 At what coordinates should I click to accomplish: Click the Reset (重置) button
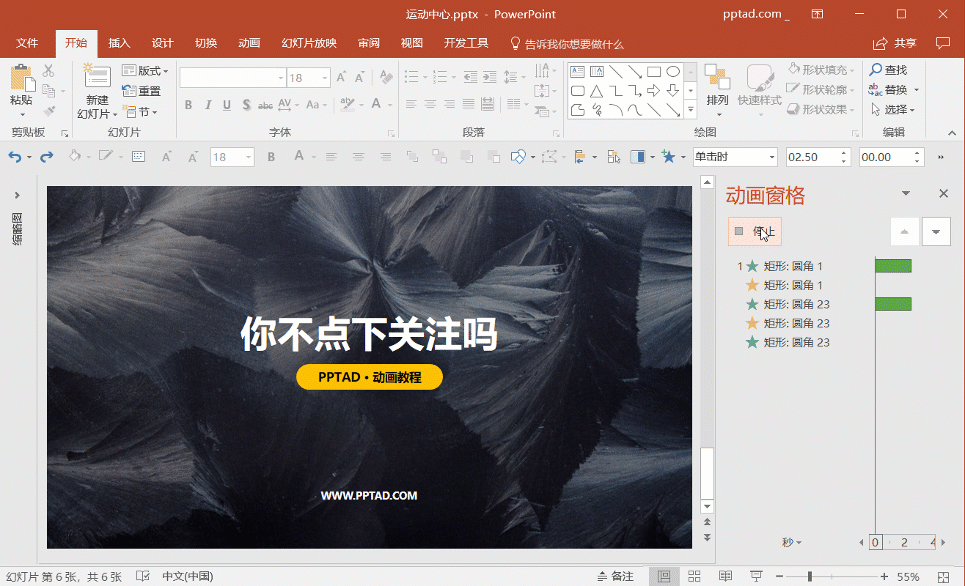[x=142, y=91]
